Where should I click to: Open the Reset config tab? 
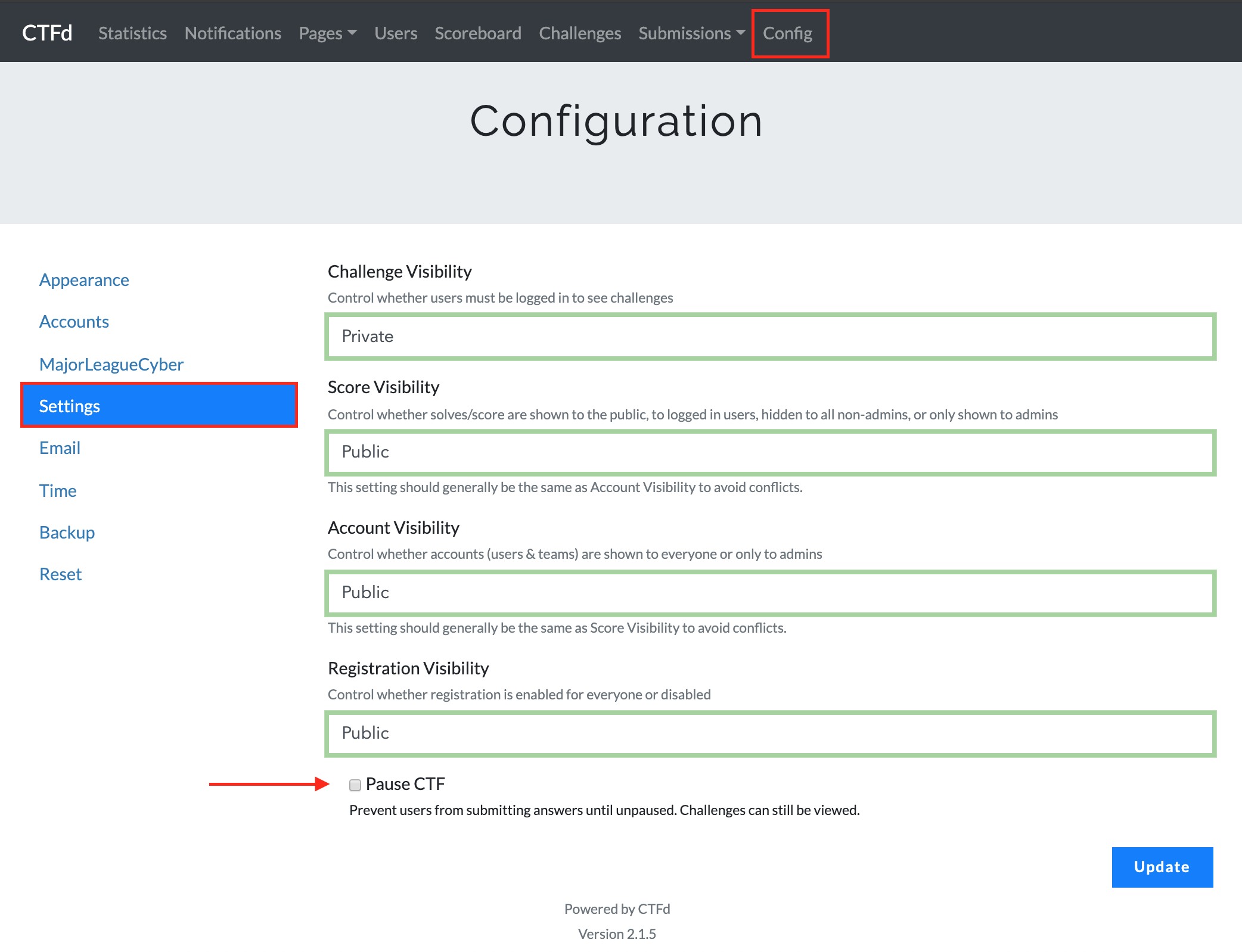(60, 574)
